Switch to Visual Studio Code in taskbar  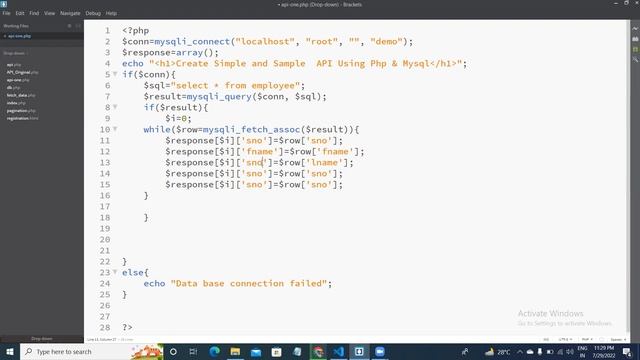[338, 351]
